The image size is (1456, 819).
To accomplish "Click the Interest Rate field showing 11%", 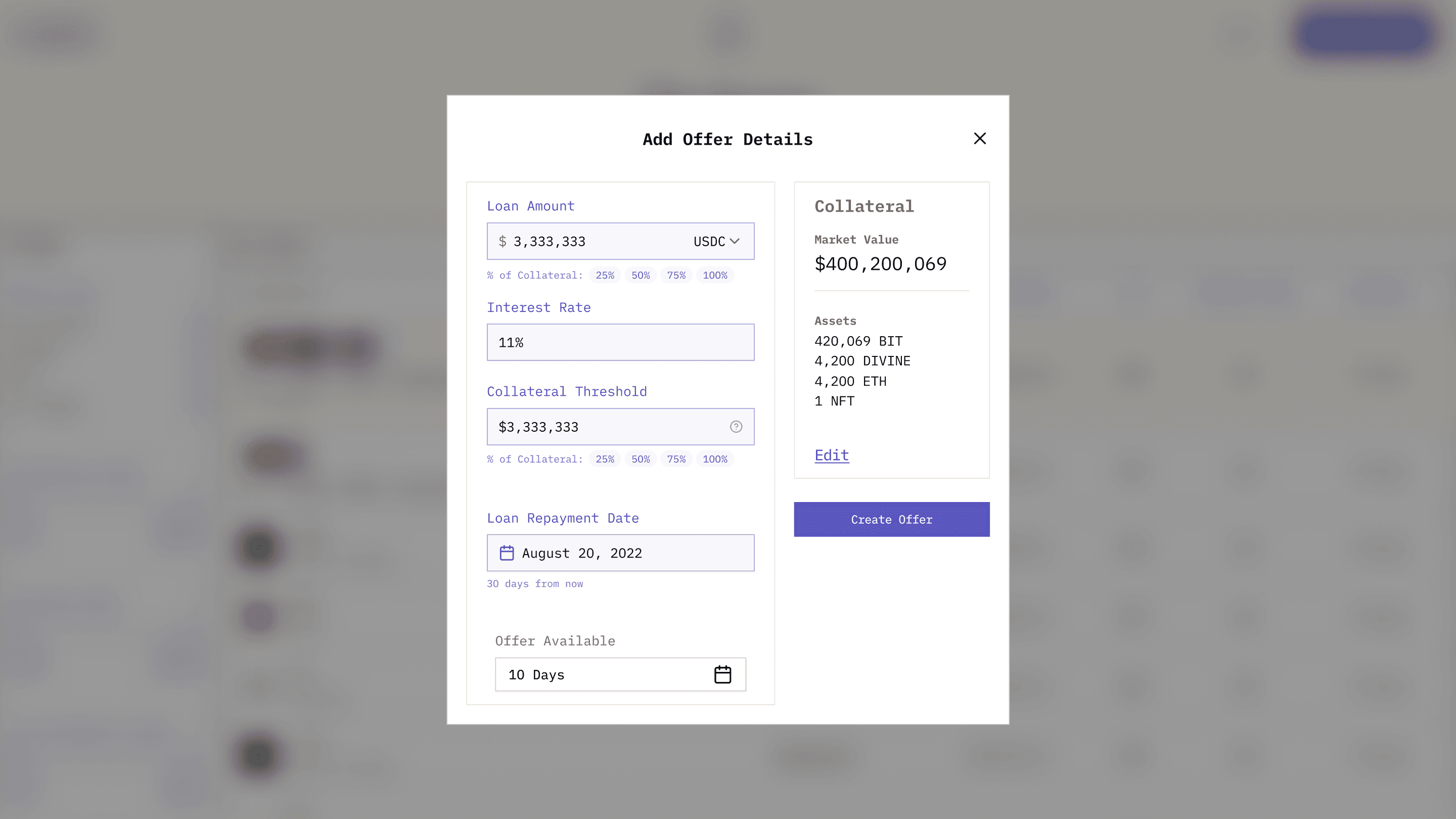I will click(x=620, y=343).
